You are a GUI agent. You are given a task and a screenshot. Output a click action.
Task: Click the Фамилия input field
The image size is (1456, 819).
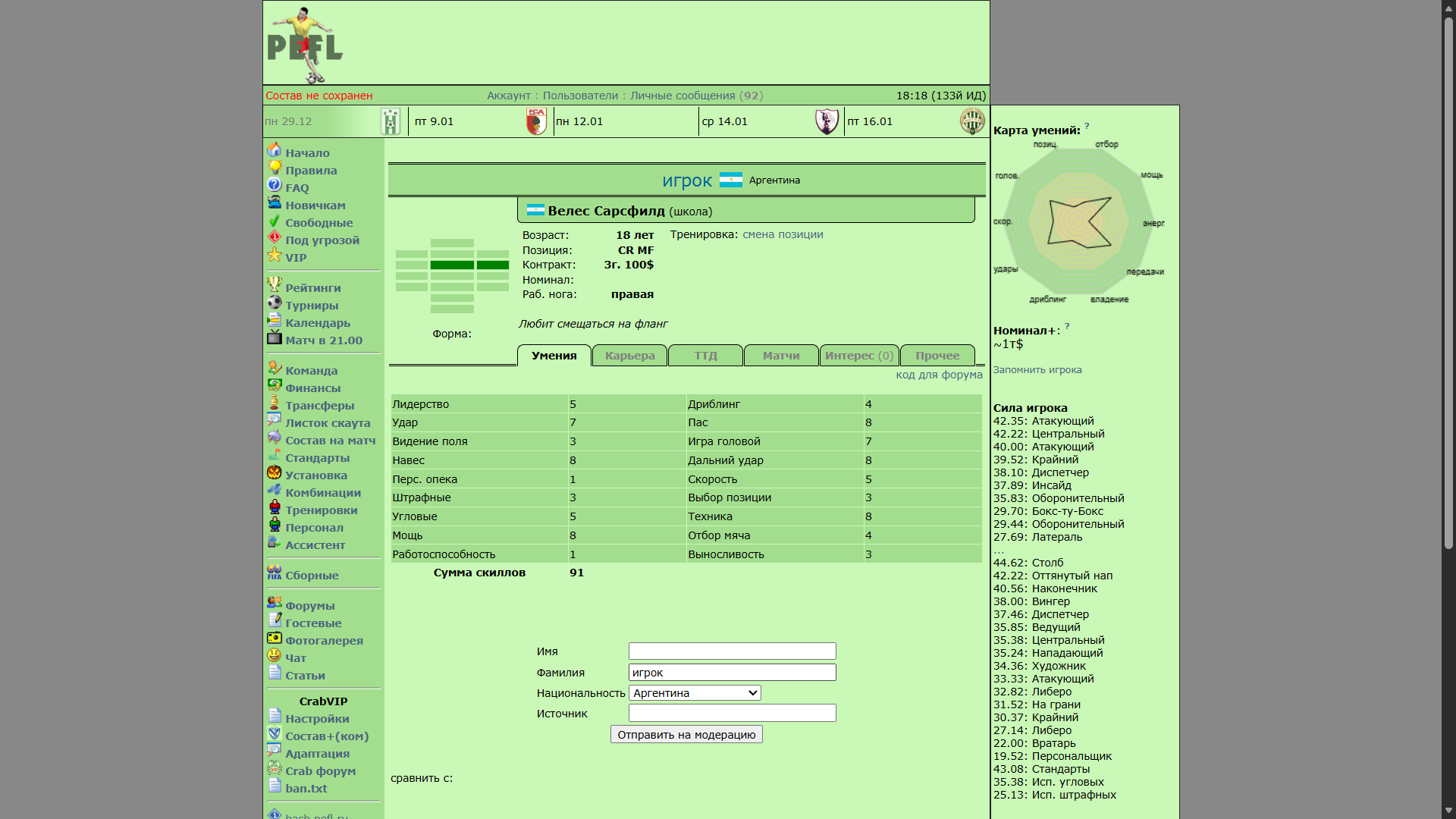[x=732, y=673]
